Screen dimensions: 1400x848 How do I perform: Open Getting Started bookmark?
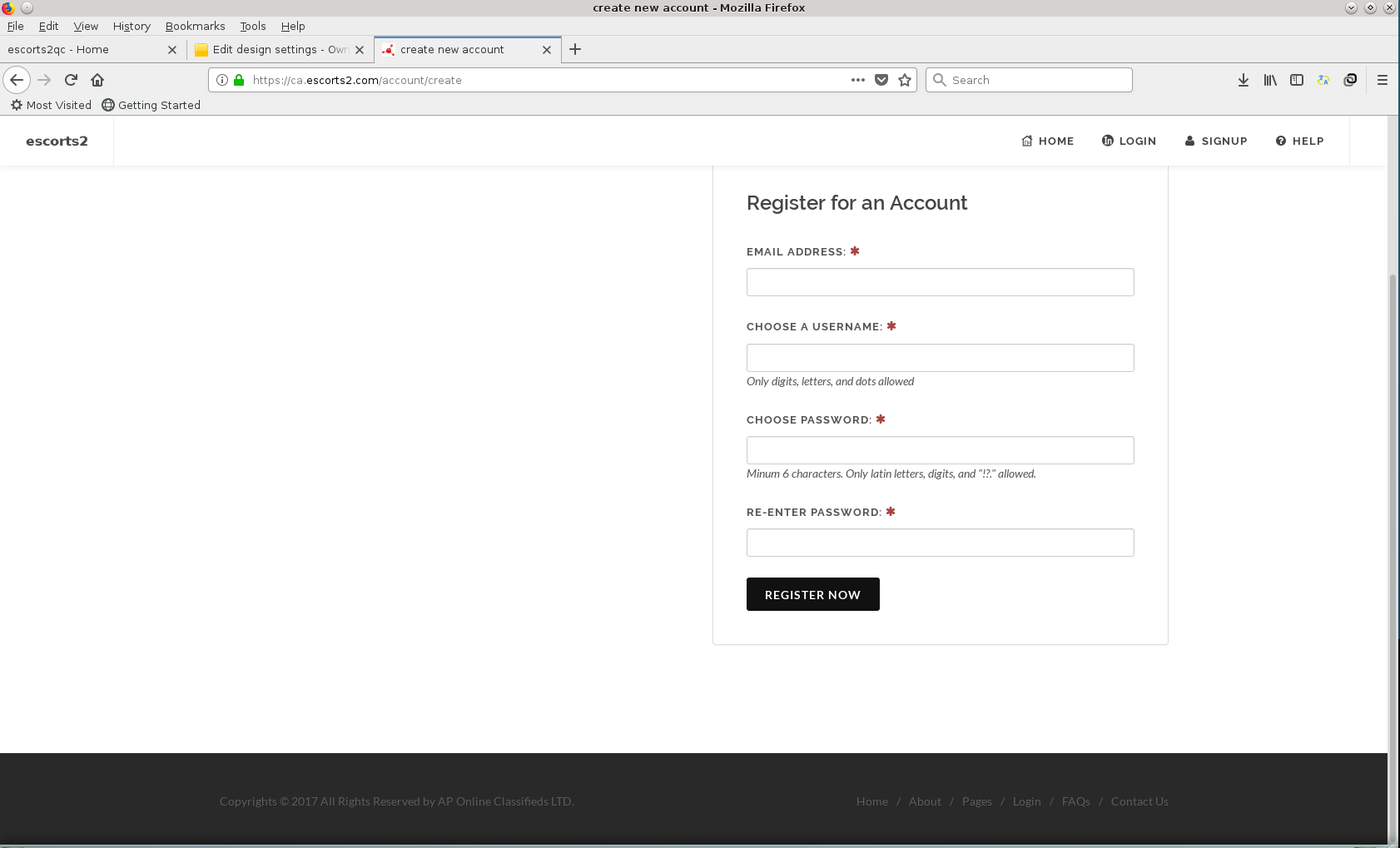[151, 105]
